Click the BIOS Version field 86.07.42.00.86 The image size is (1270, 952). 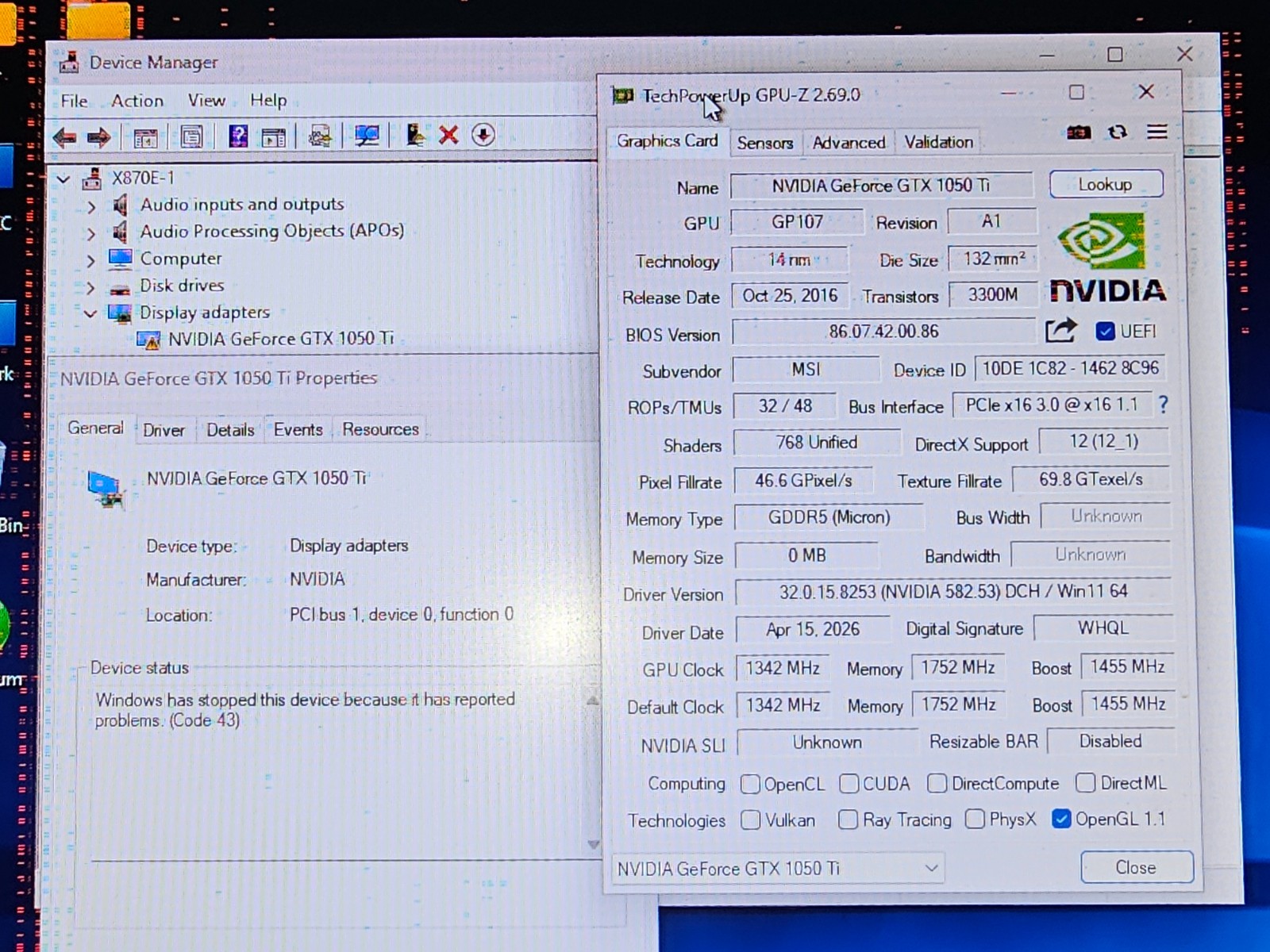(883, 332)
